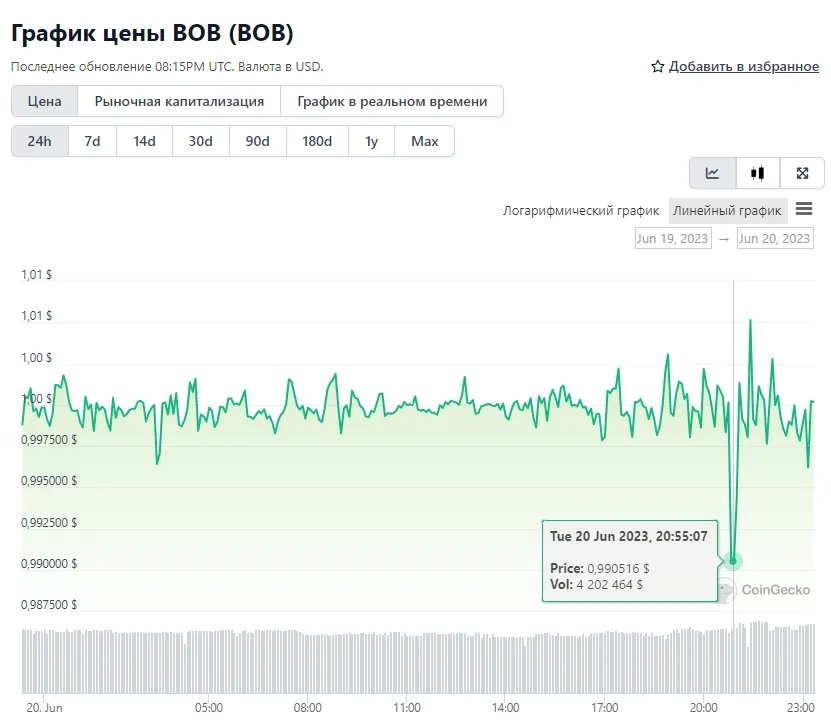Switch to Рыночная капитализация tab
This screenshot has height=723, width=831.
pos(180,100)
